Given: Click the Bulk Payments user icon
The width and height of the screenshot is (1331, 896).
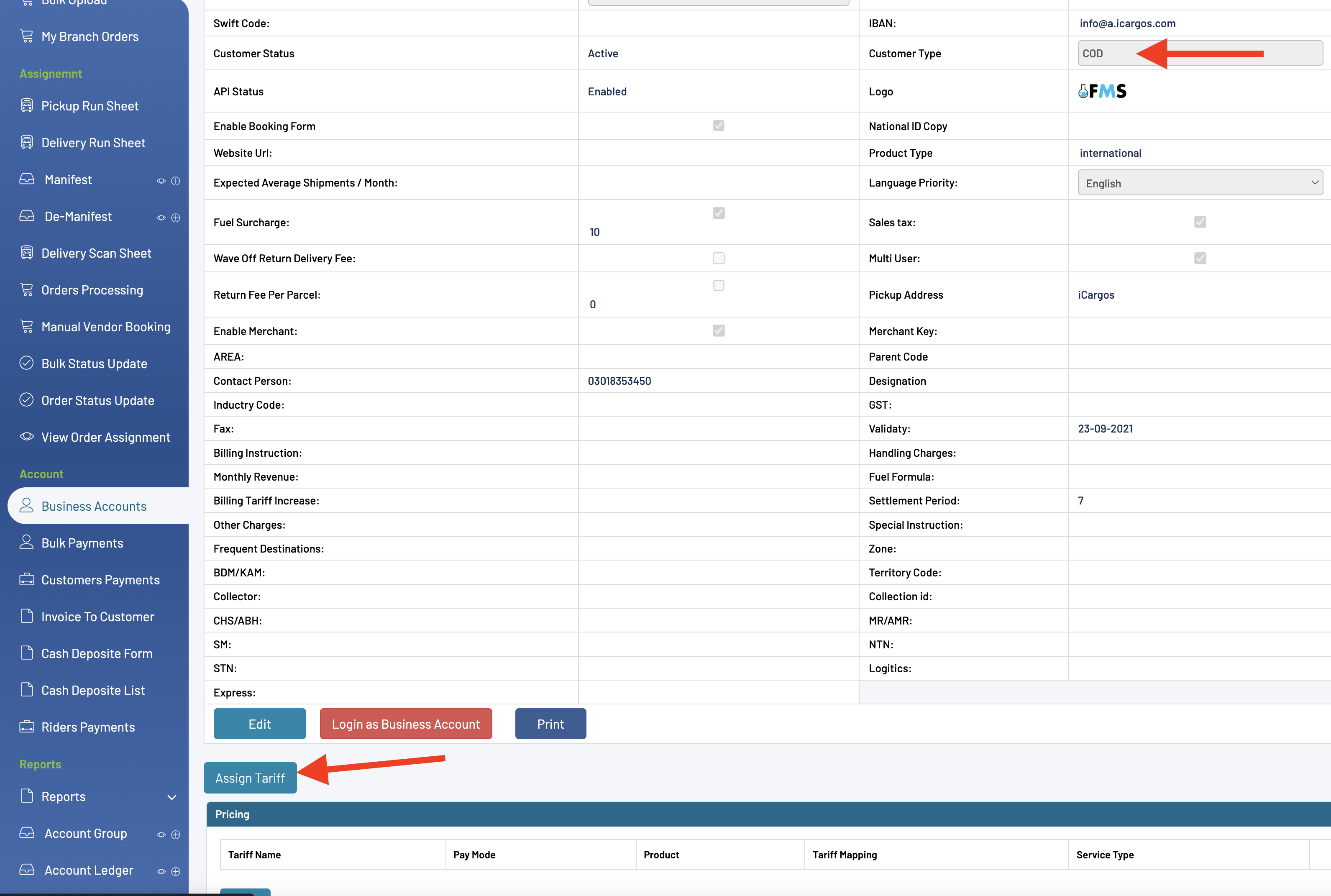Looking at the screenshot, I should [x=26, y=542].
